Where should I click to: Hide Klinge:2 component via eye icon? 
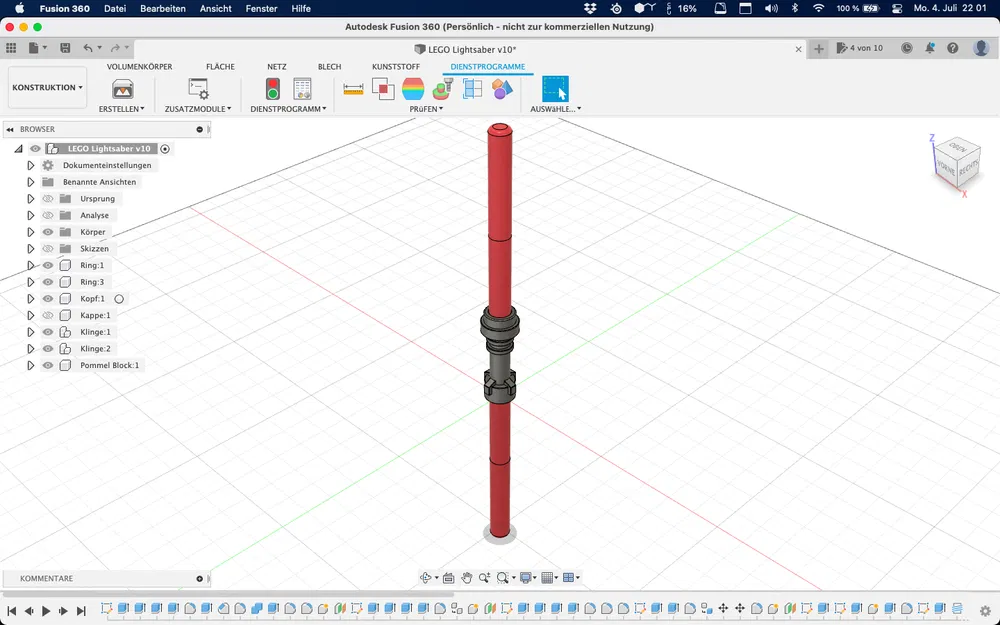pos(48,349)
